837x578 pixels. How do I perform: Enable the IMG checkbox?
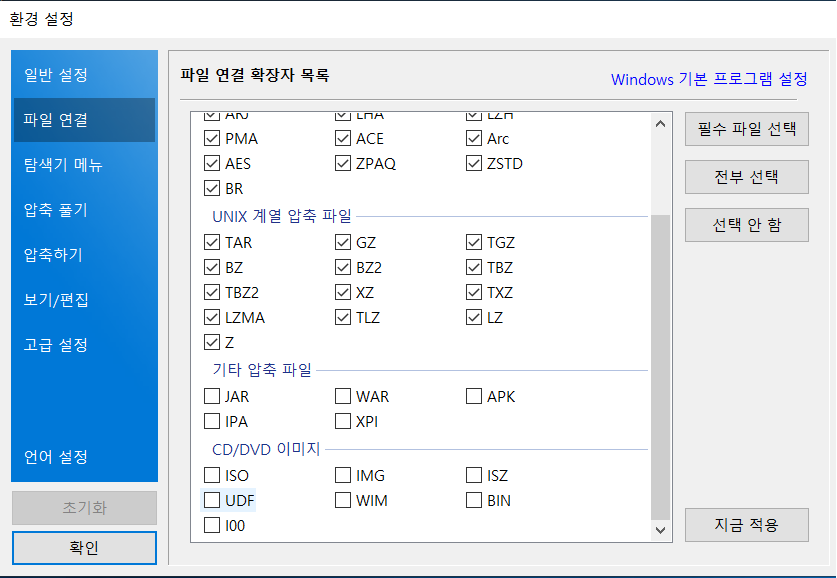pyautogui.click(x=343, y=475)
